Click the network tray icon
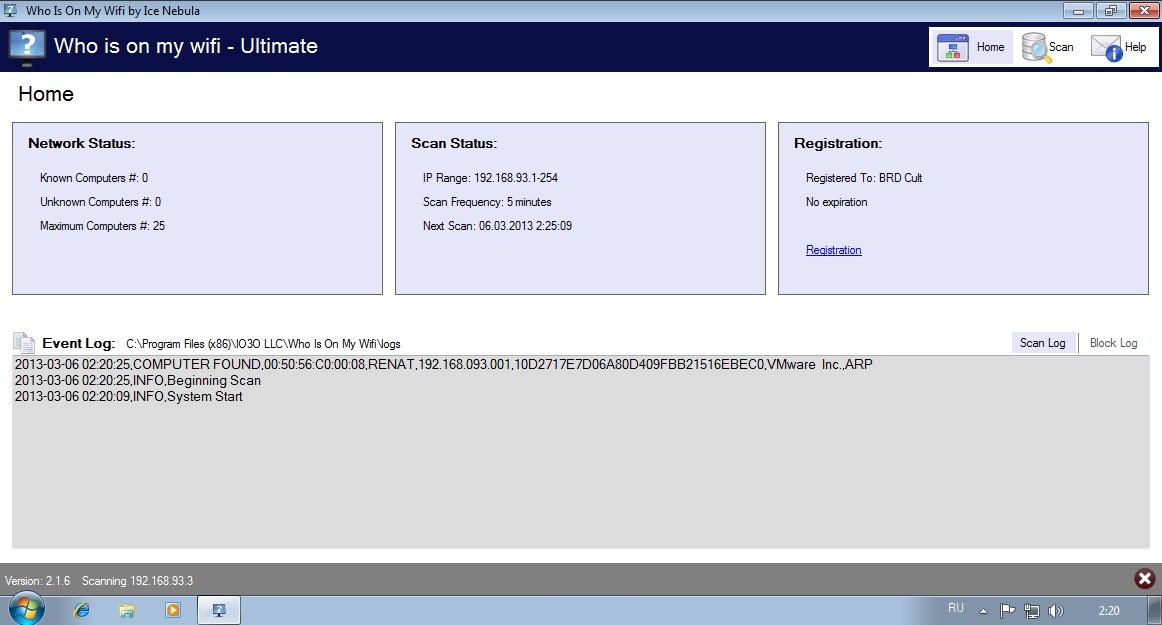Viewport: 1162px width, 625px height. 1032,611
